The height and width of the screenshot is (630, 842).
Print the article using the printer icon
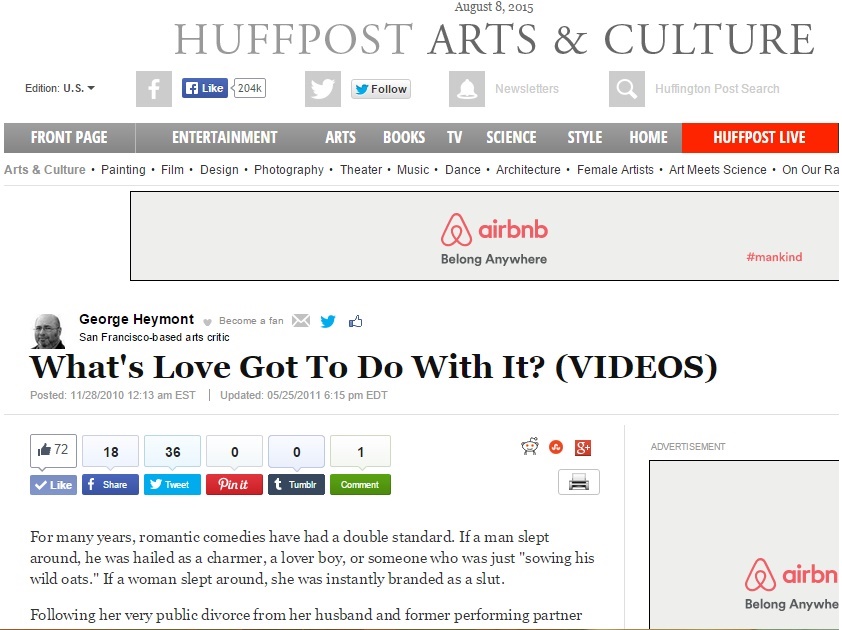(578, 482)
